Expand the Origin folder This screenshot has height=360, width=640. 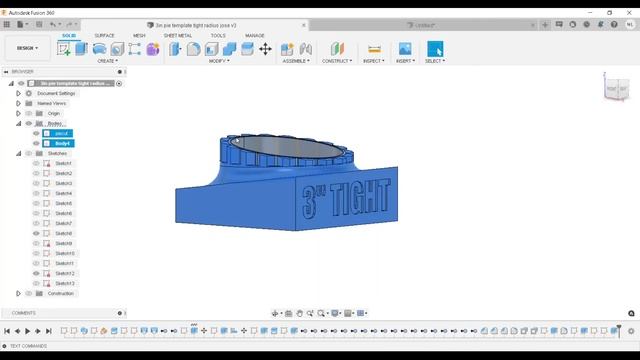pos(18,113)
